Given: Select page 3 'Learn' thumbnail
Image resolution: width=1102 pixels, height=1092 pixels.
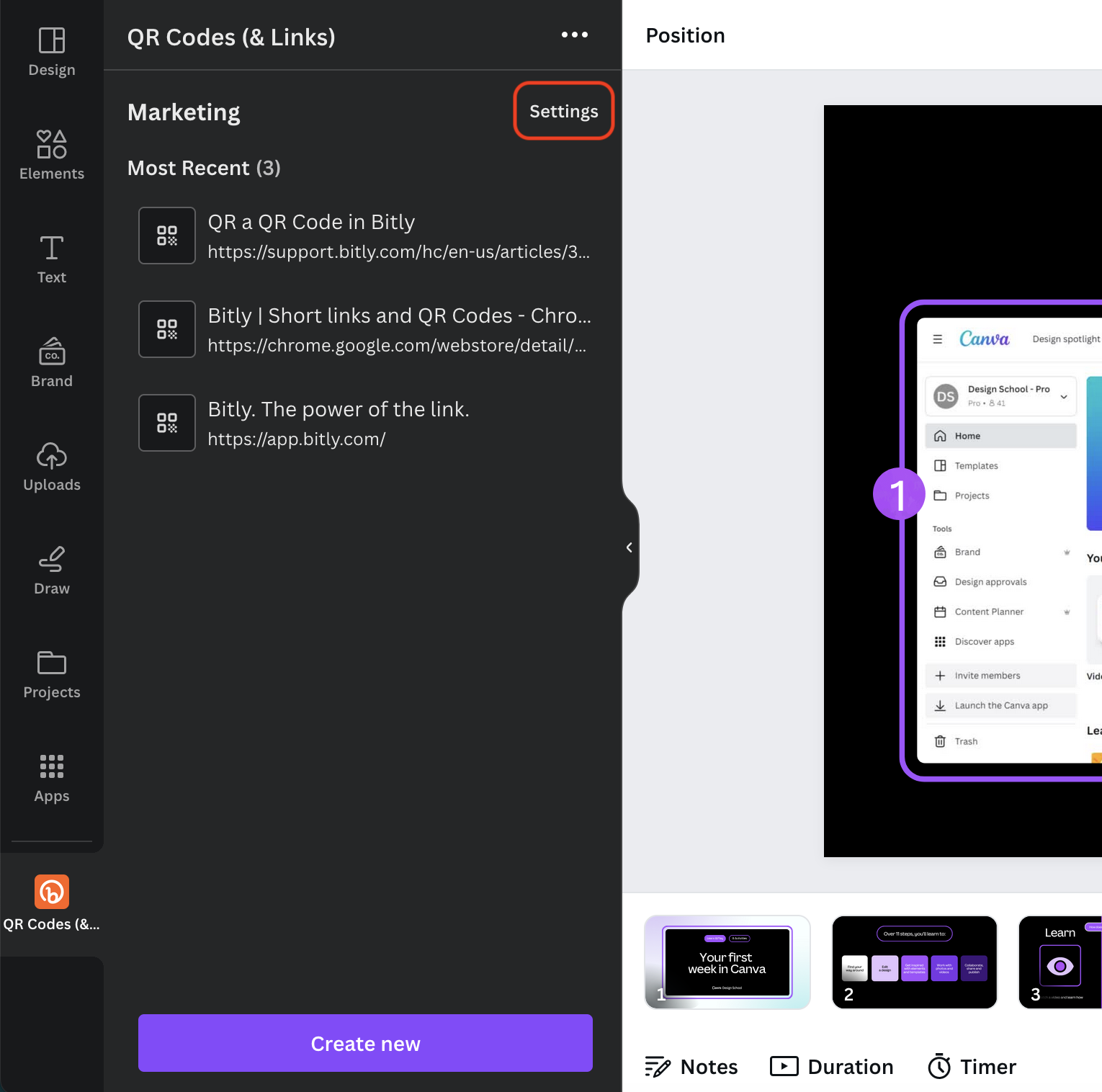Looking at the screenshot, I should click(x=1060, y=962).
